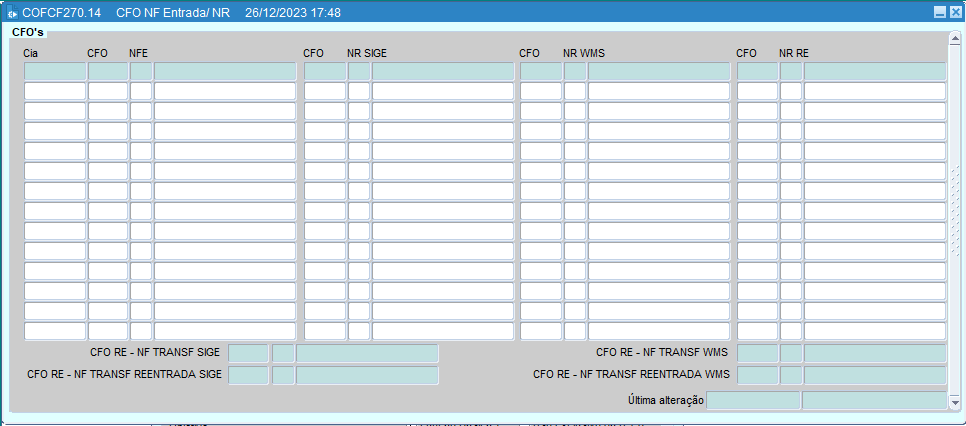
Task: Focus wide description field of NF TRANSF REENTRADA SIGE
Action: (367, 375)
